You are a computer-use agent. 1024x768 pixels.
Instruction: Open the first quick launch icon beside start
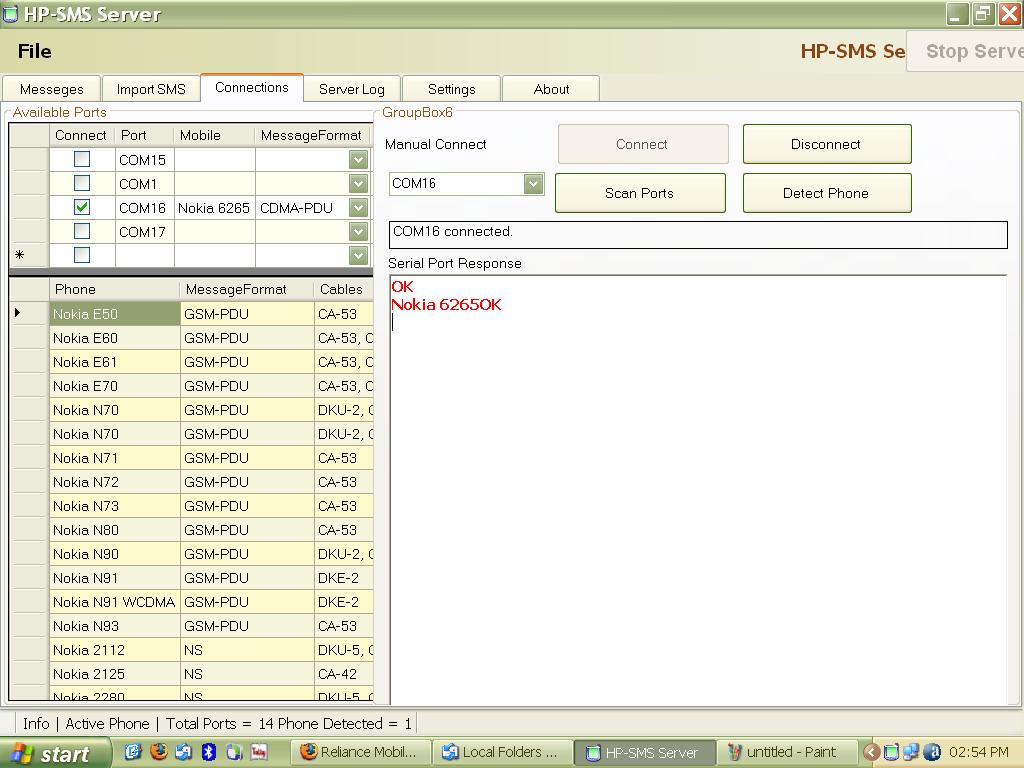[x=133, y=752]
